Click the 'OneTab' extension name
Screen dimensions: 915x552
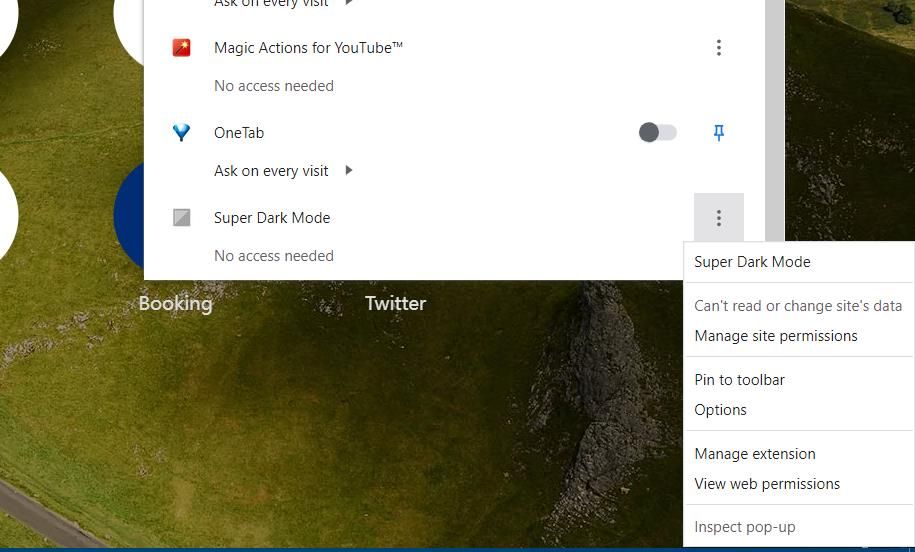coord(239,133)
